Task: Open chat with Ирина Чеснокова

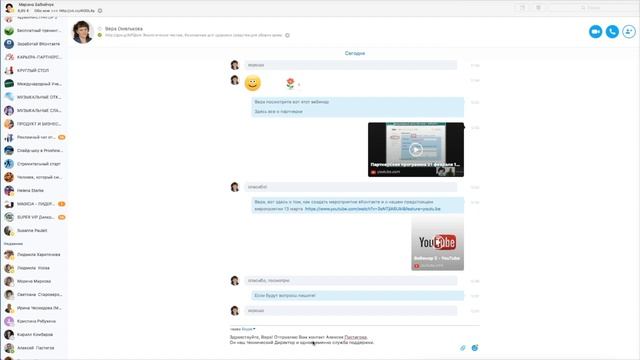Action: tap(34, 308)
